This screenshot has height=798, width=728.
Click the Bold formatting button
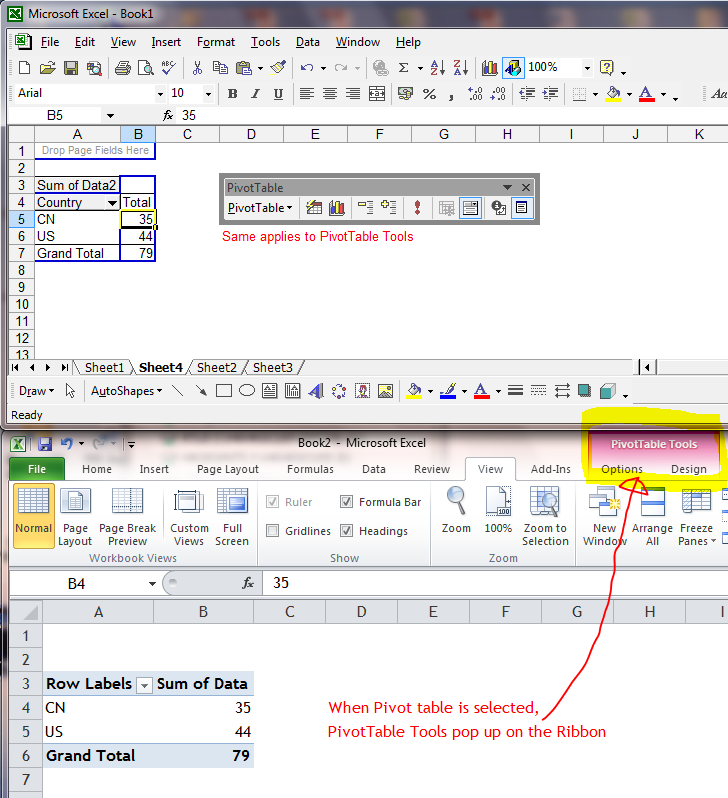(x=232, y=94)
